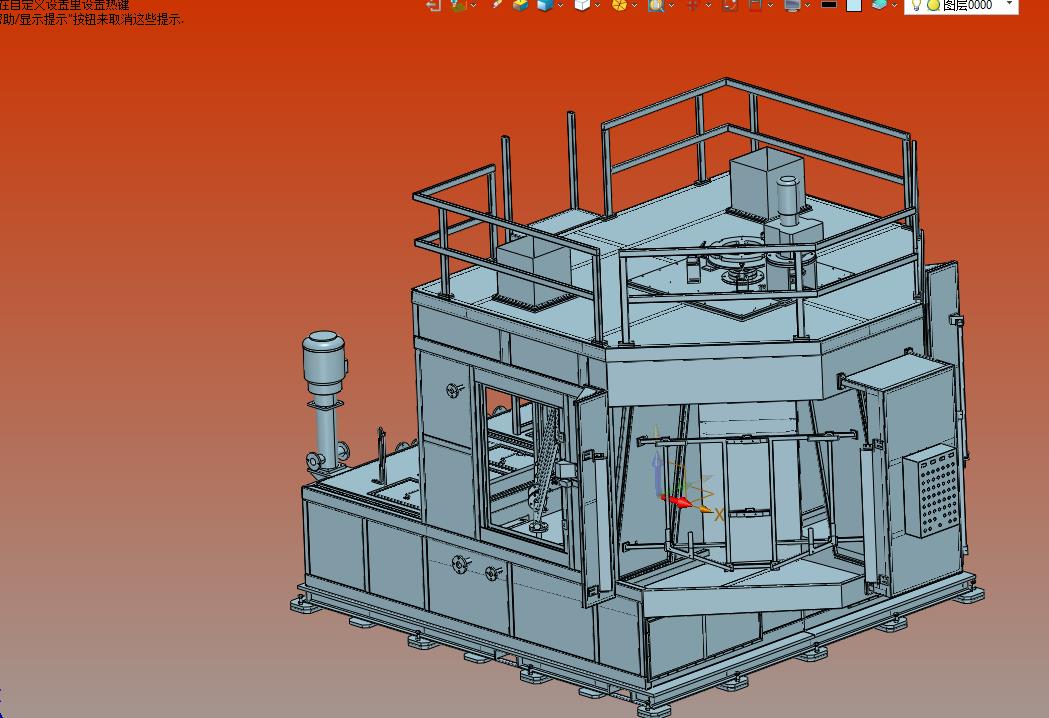The image size is (1049, 718).
Task: Click the red crosshair icon
Action: tap(693, 5)
